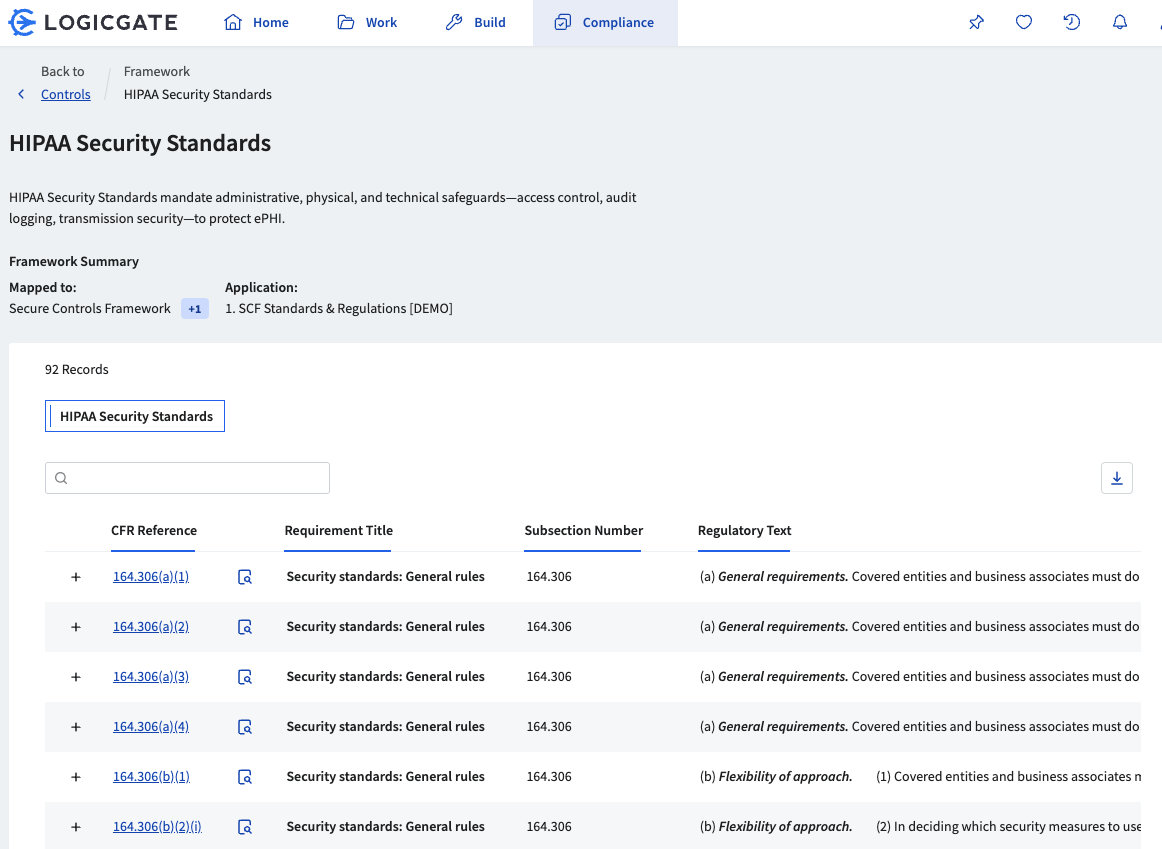Viewport: 1162px width, 849px height.
Task: Preview record 164.306(a)(3) with magnifier icon
Action: click(x=245, y=677)
